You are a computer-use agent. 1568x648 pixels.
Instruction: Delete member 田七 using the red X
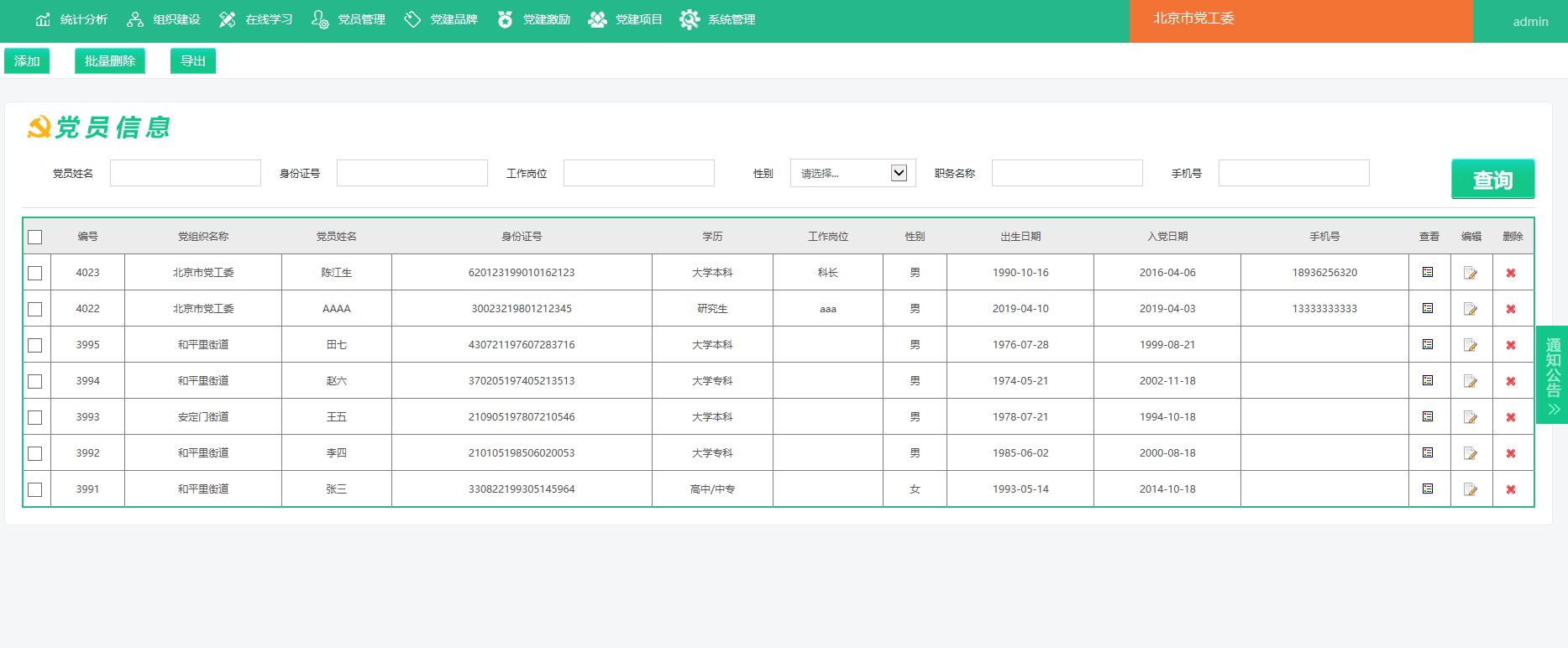(1511, 345)
